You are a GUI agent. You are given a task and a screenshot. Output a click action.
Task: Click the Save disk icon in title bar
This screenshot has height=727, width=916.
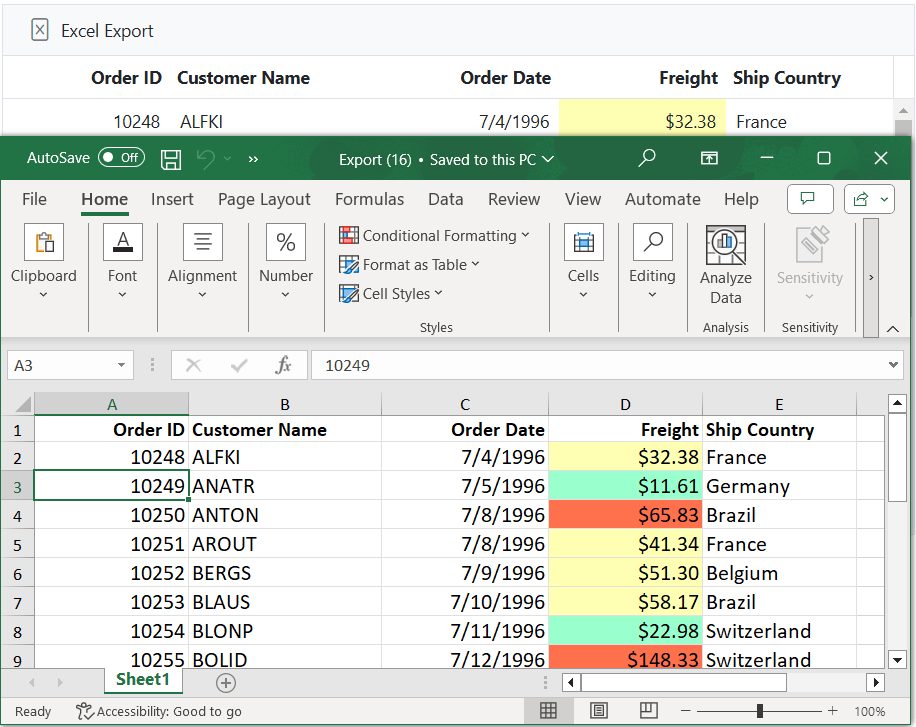coord(171,159)
